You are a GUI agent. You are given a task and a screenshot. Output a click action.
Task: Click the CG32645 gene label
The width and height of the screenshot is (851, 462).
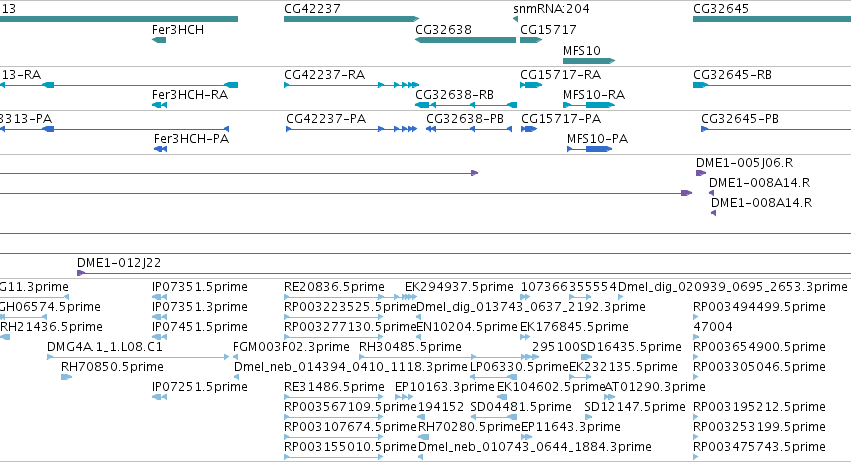(721, 9)
